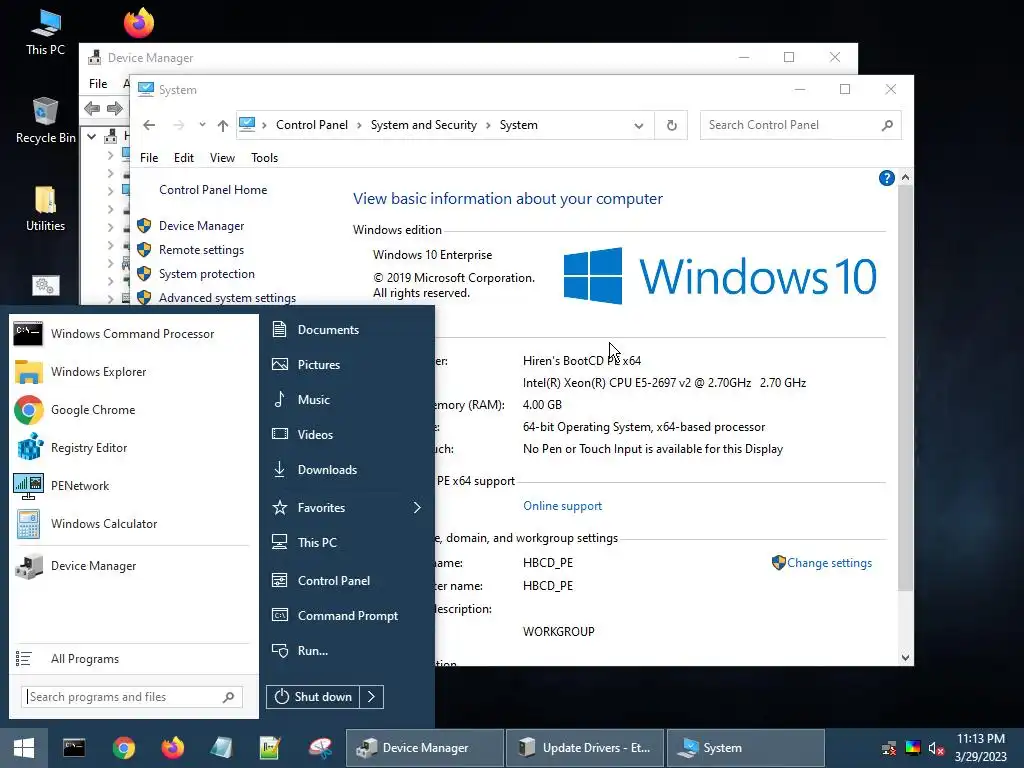Collapse root node in Device Manager tree
The image size is (1024, 768).
(x=91, y=136)
